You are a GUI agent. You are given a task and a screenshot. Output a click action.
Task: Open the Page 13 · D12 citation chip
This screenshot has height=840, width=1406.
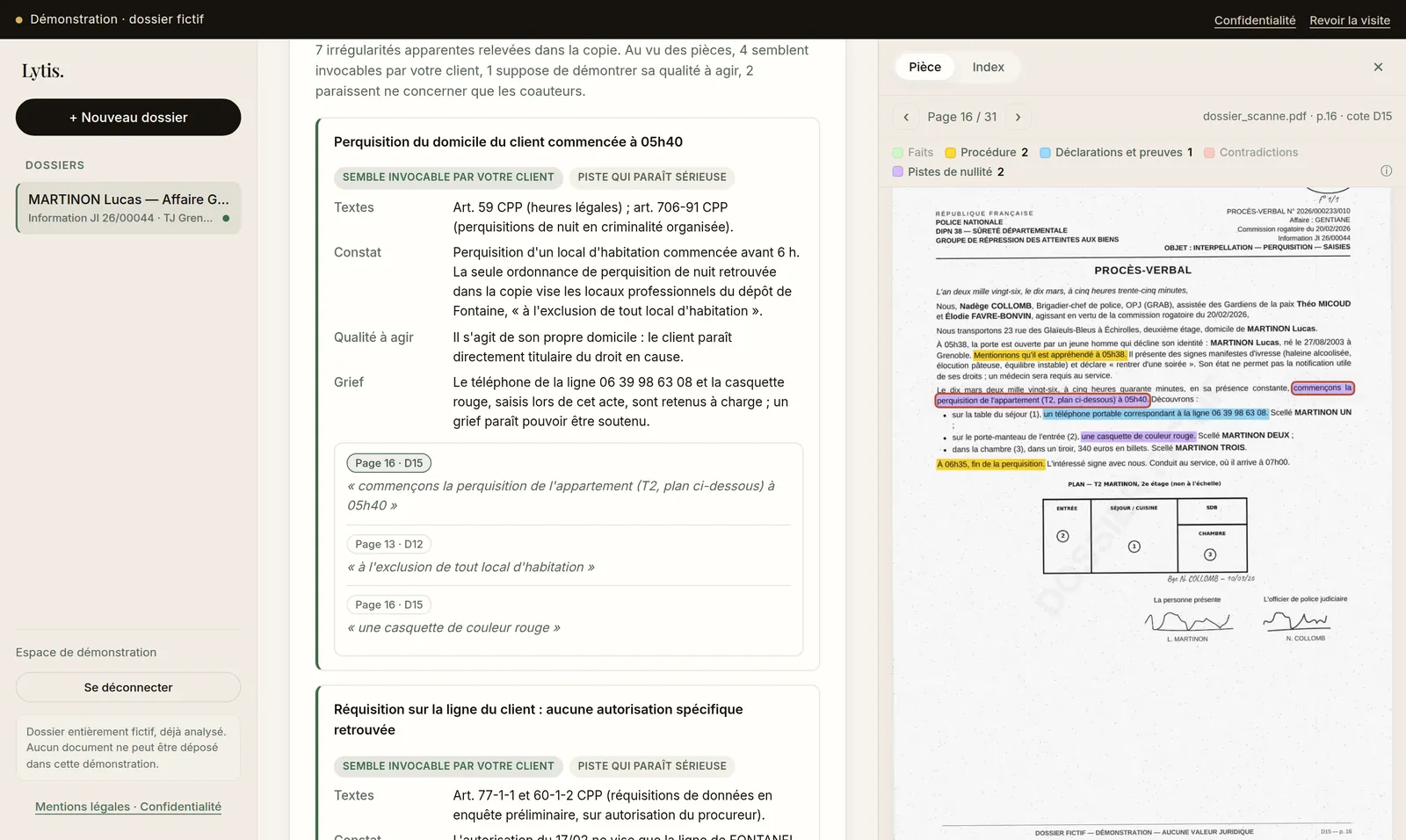[389, 544]
